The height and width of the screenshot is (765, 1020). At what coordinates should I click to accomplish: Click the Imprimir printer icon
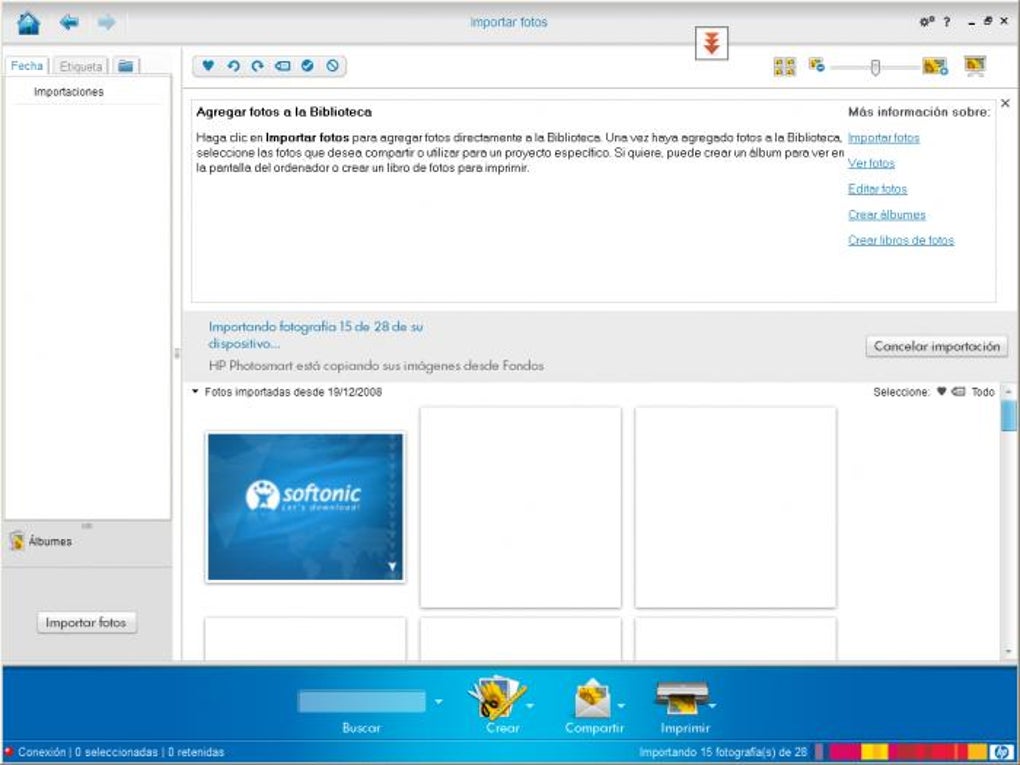(681, 698)
